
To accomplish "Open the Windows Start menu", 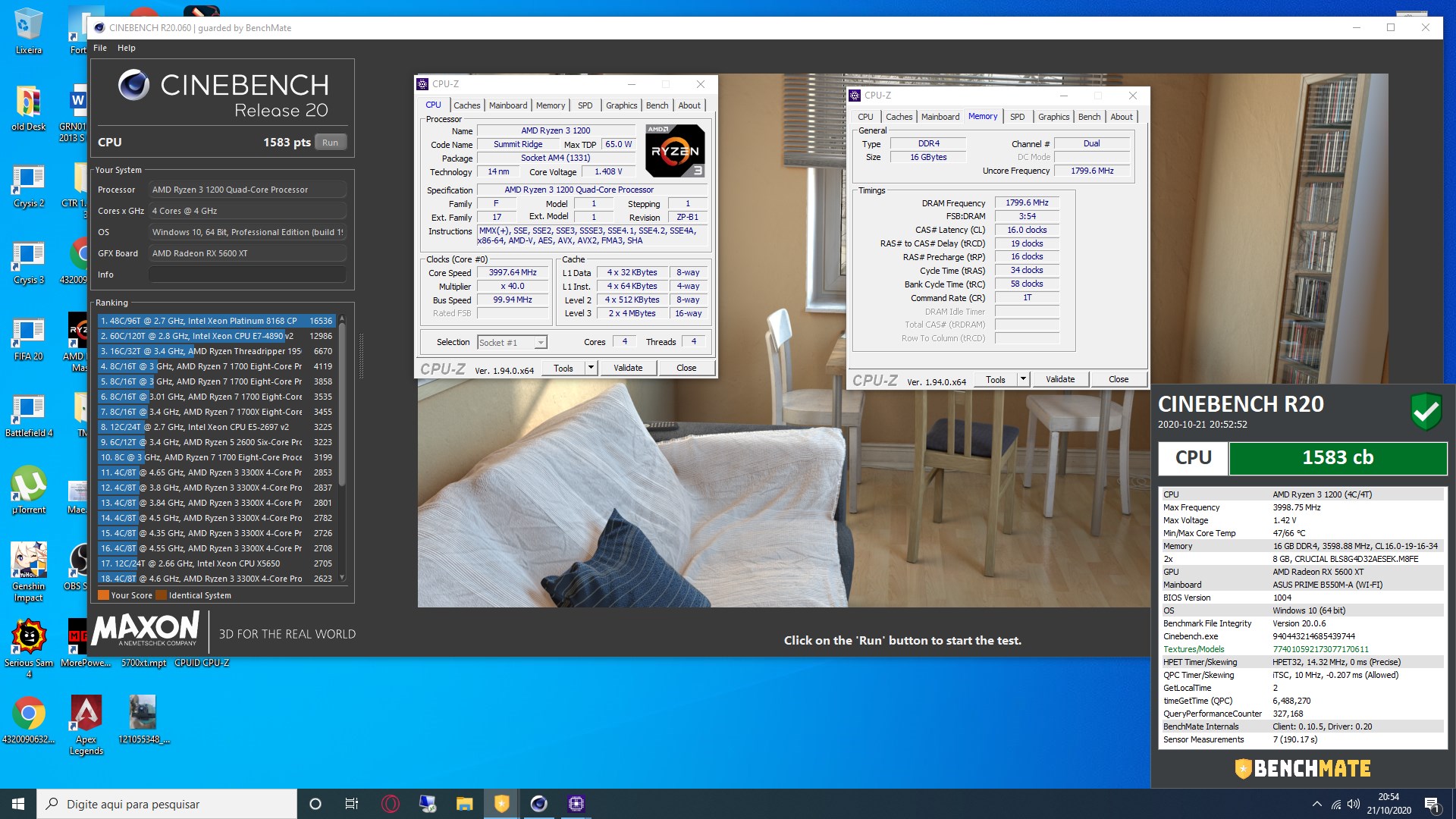I will pos(18,804).
